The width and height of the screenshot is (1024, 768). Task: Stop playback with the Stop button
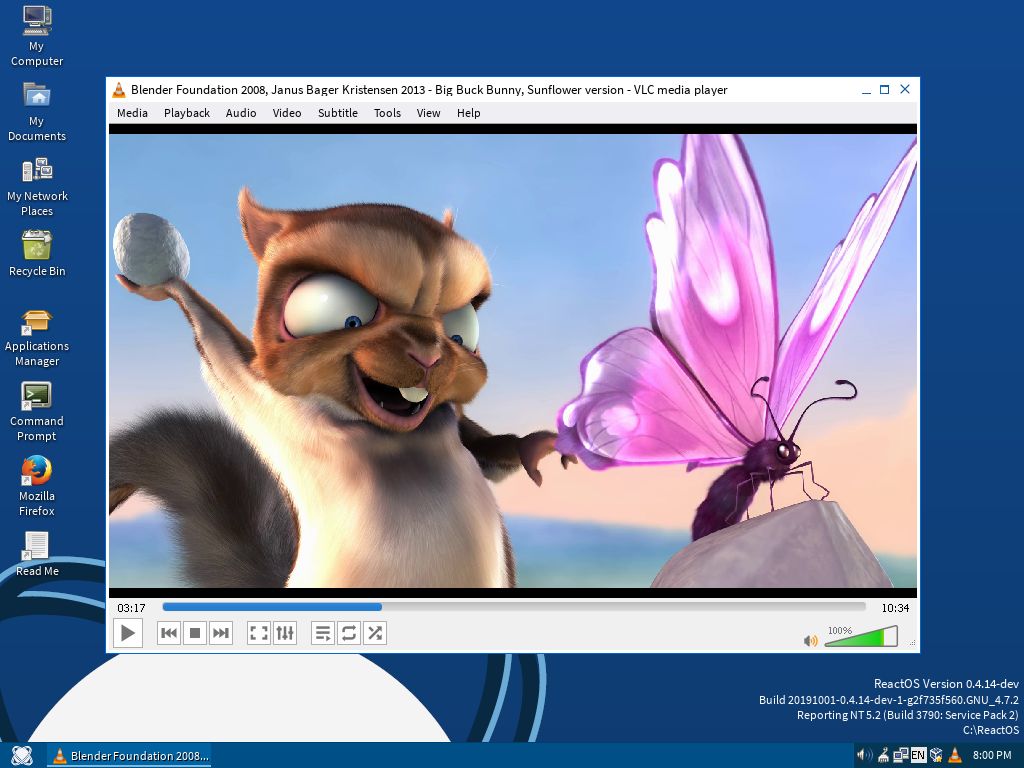[195, 633]
